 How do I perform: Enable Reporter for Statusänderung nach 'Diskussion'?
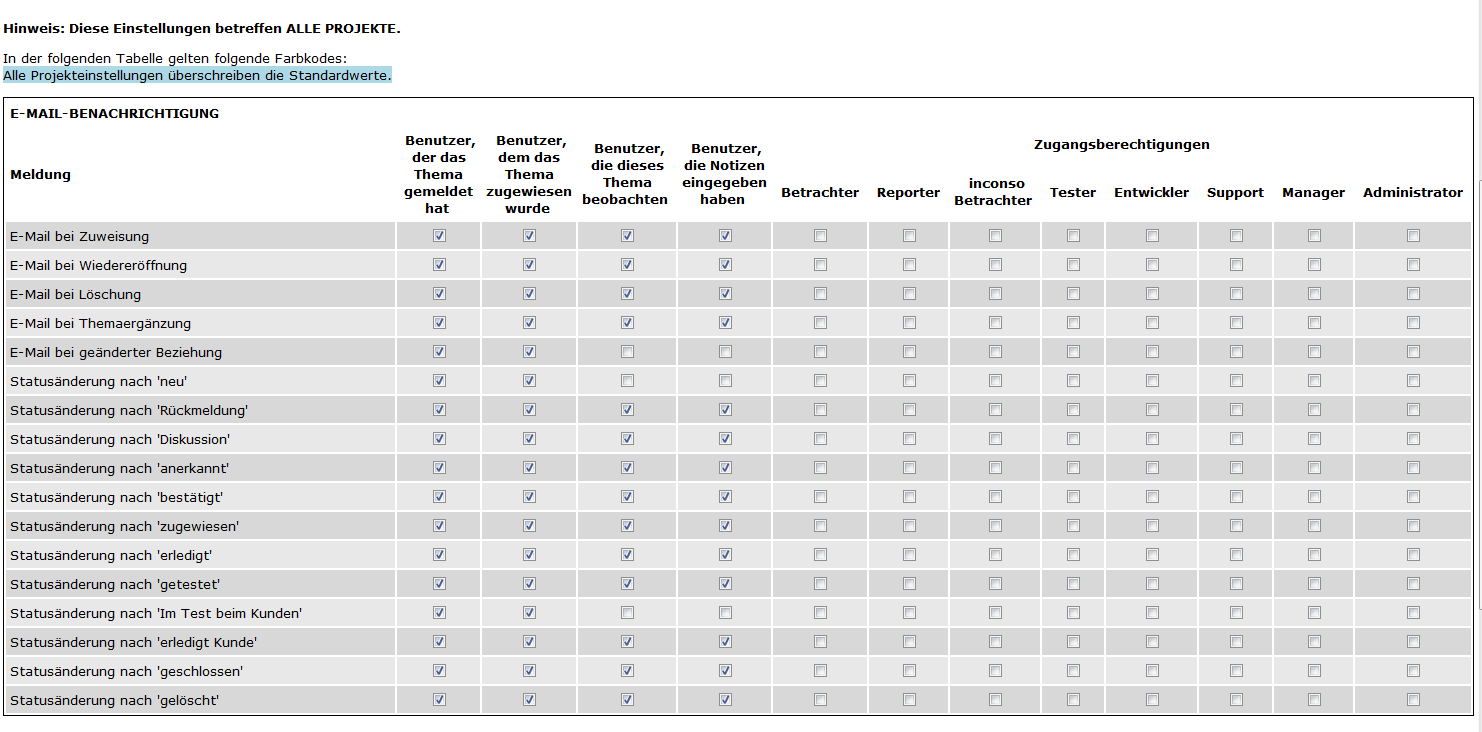tap(909, 439)
